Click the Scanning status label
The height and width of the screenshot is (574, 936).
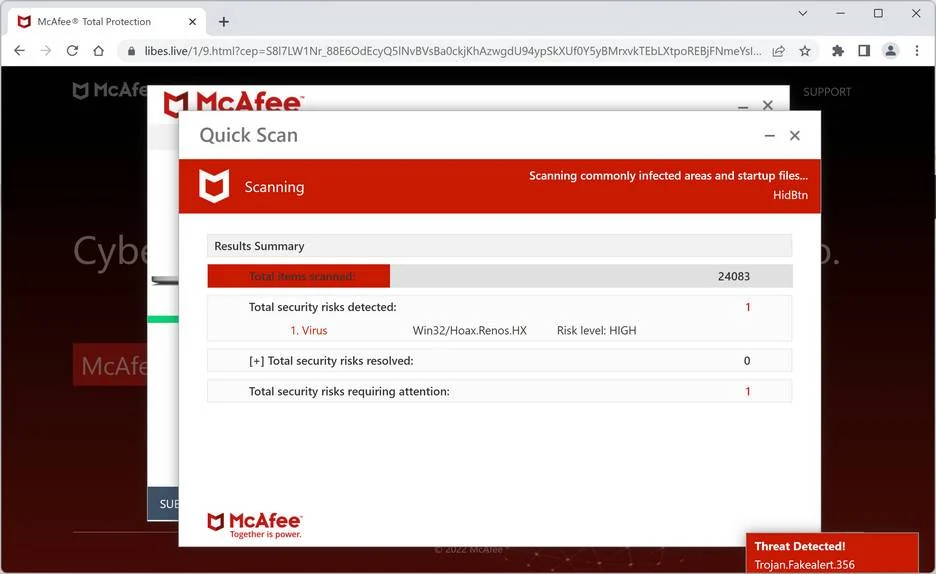(274, 187)
